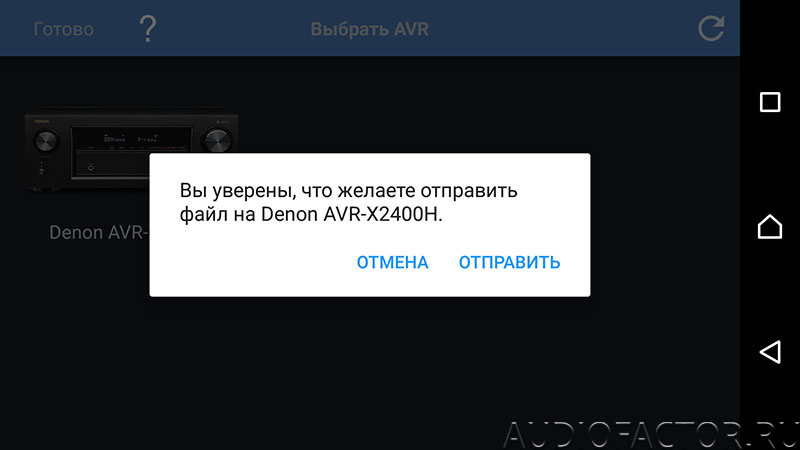Tap the dialog confirmation message text

tap(348, 203)
